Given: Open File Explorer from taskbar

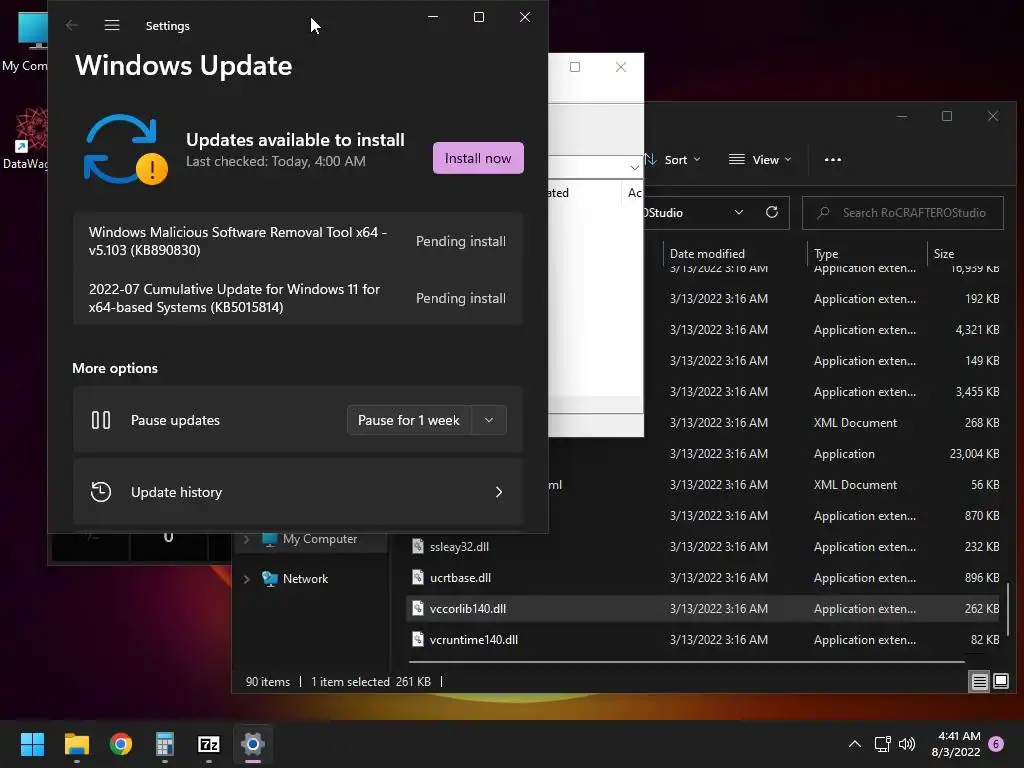Looking at the screenshot, I should [x=76, y=744].
